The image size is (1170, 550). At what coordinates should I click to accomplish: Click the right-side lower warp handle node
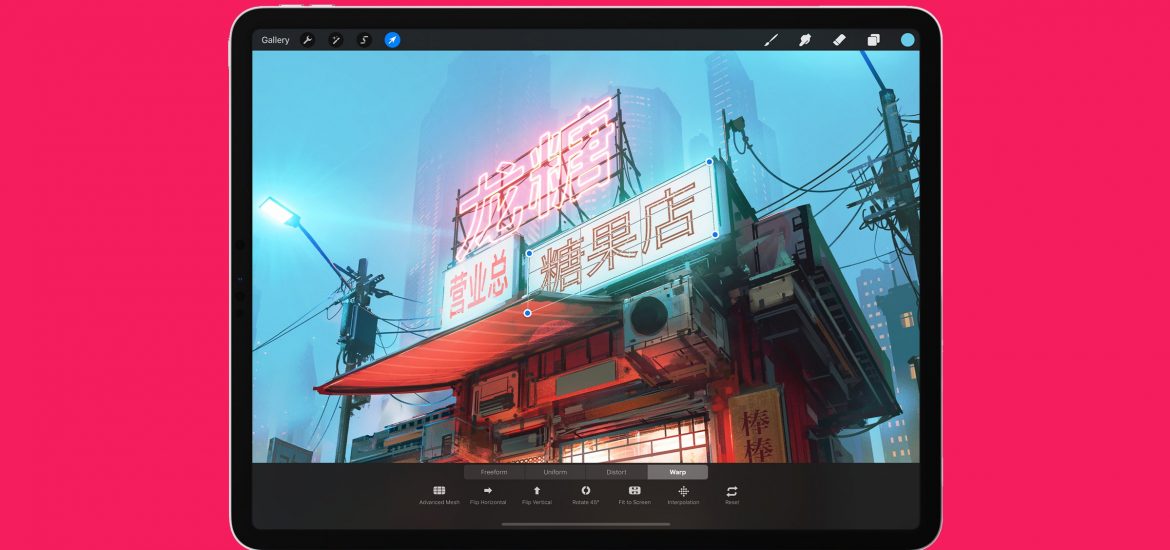coord(715,234)
